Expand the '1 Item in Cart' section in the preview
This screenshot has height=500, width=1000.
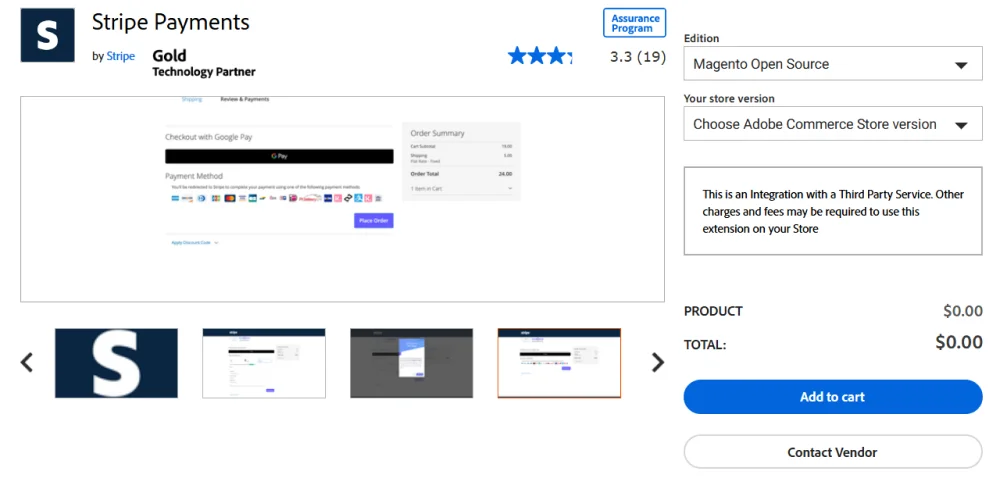coord(461,188)
